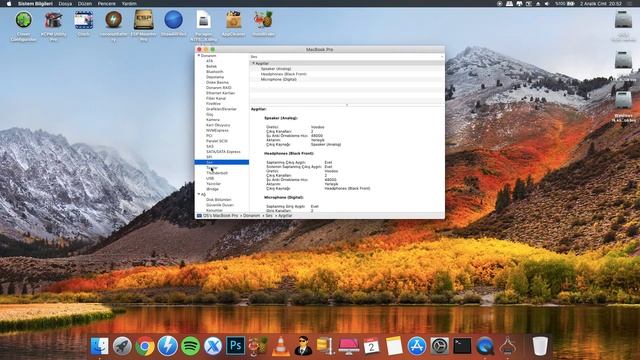640x360 pixels.
Task: Select Bluetooth in the hardware sidebar
Action: (x=215, y=71)
